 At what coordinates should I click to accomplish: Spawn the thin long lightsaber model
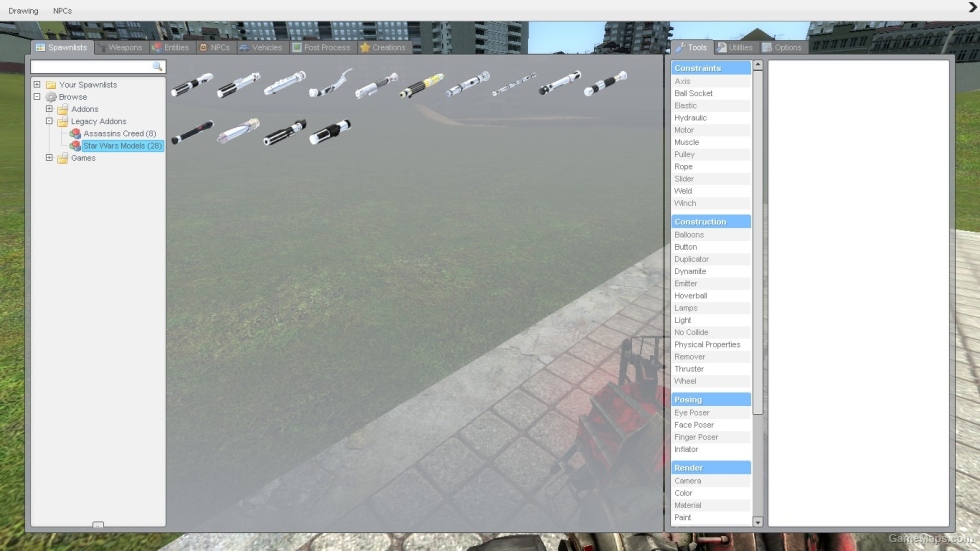tap(514, 84)
